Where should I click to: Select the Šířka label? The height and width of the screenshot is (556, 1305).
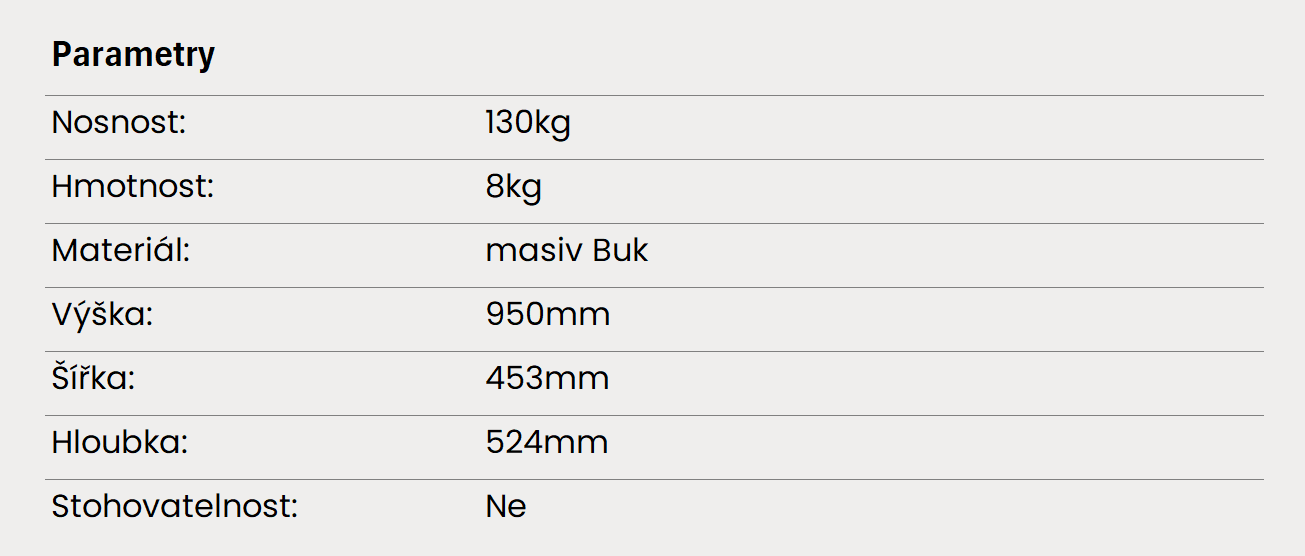click(93, 379)
